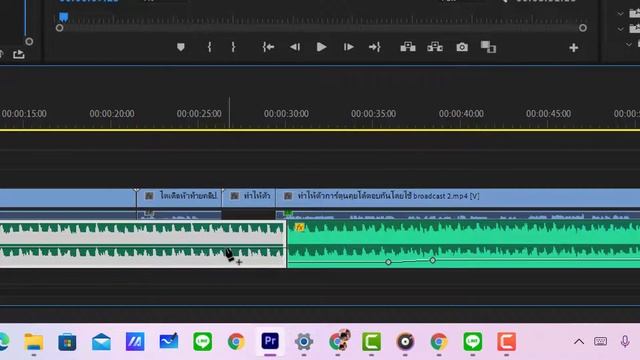
Task: Step forward one frame
Action: click(348, 47)
